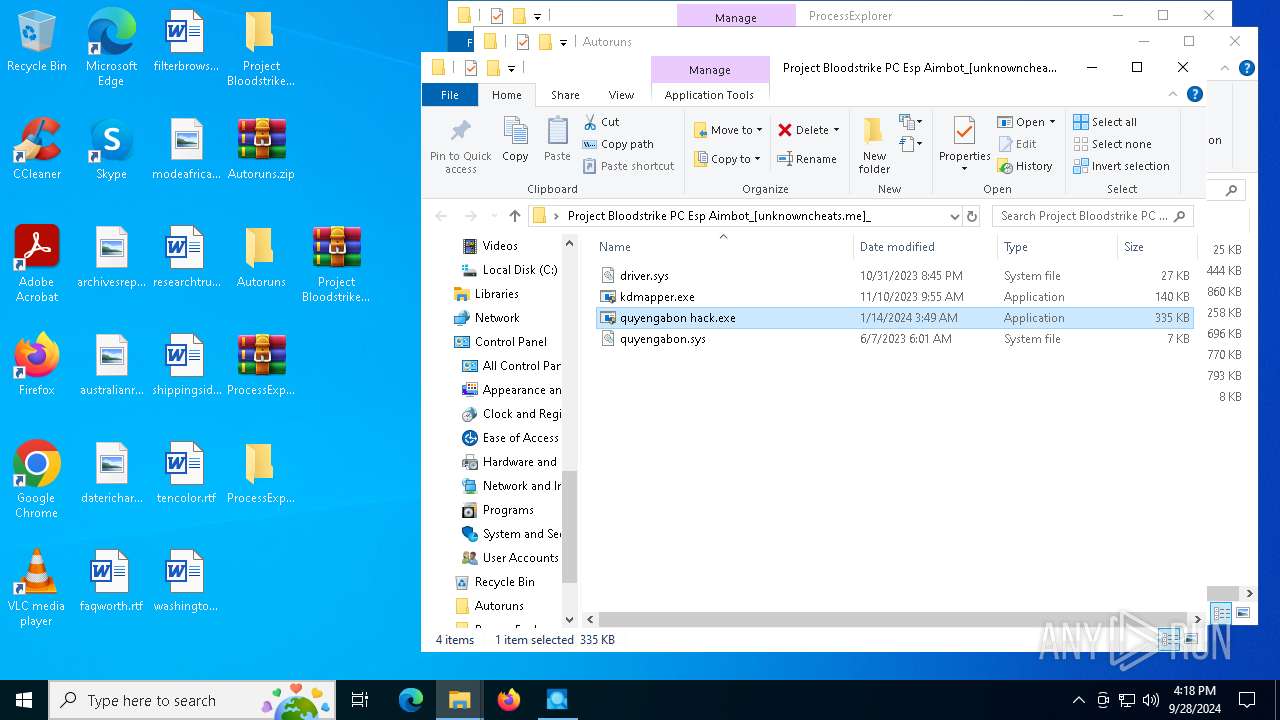1280x720 pixels.
Task: Sort by Date modified column header
Action: tap(924, 247)
